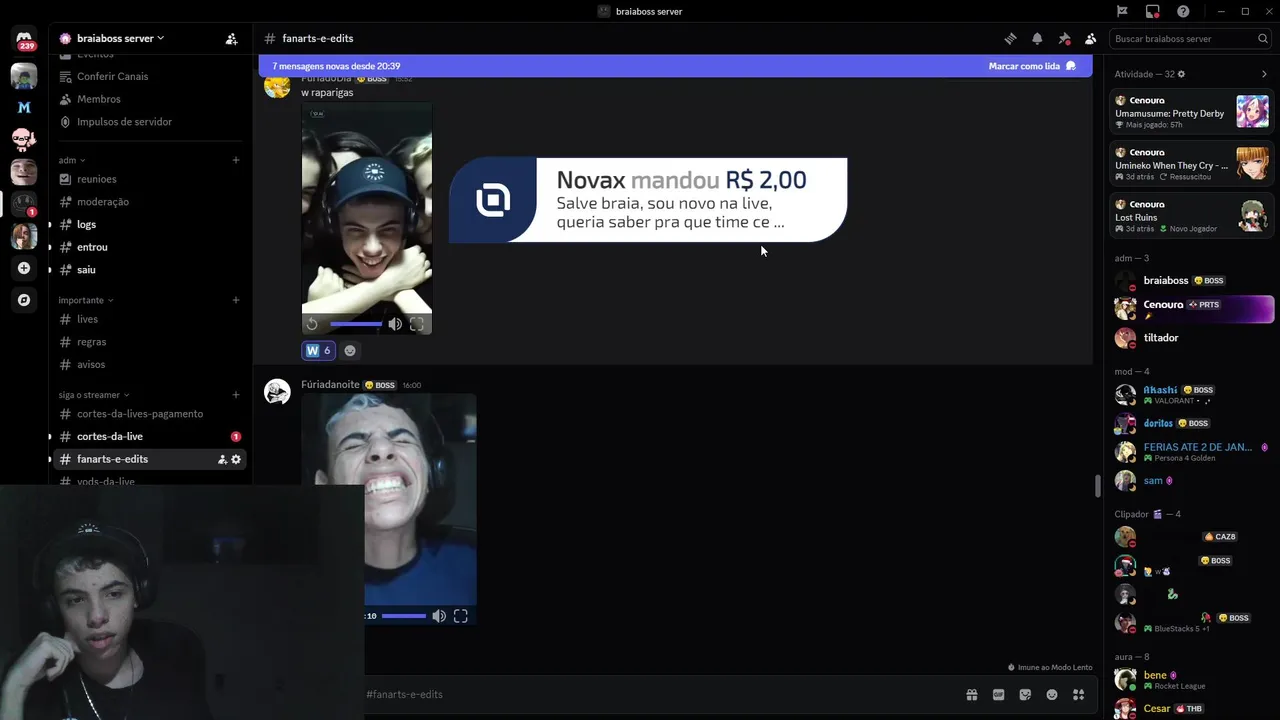
Task: Click the new messages since 20:39 banner
Action: click(x=336, y=66)
